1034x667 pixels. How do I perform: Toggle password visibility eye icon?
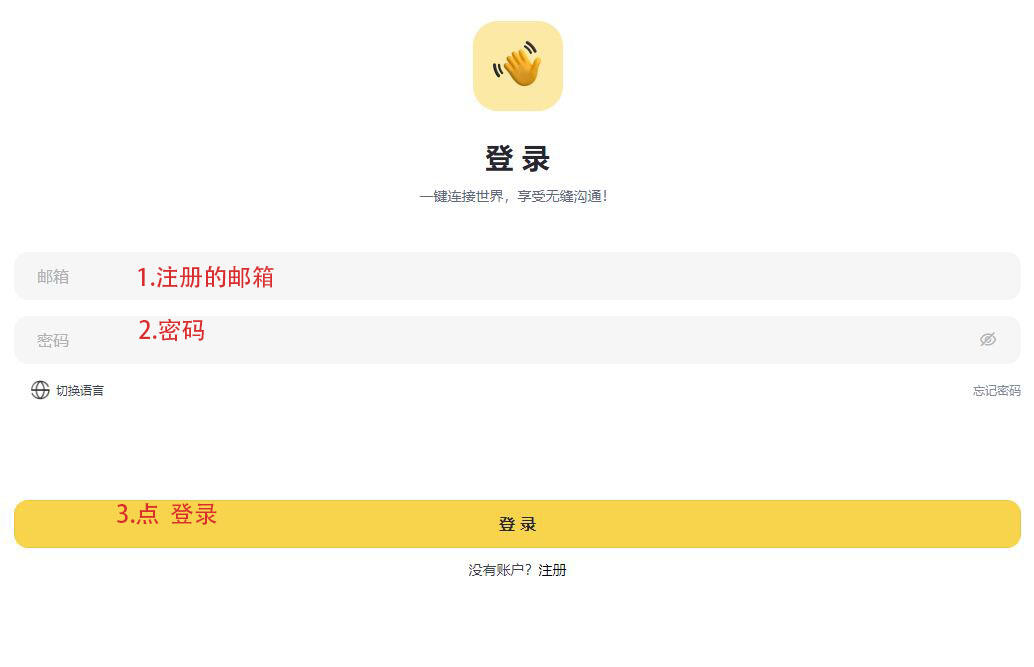click(987, 339)
